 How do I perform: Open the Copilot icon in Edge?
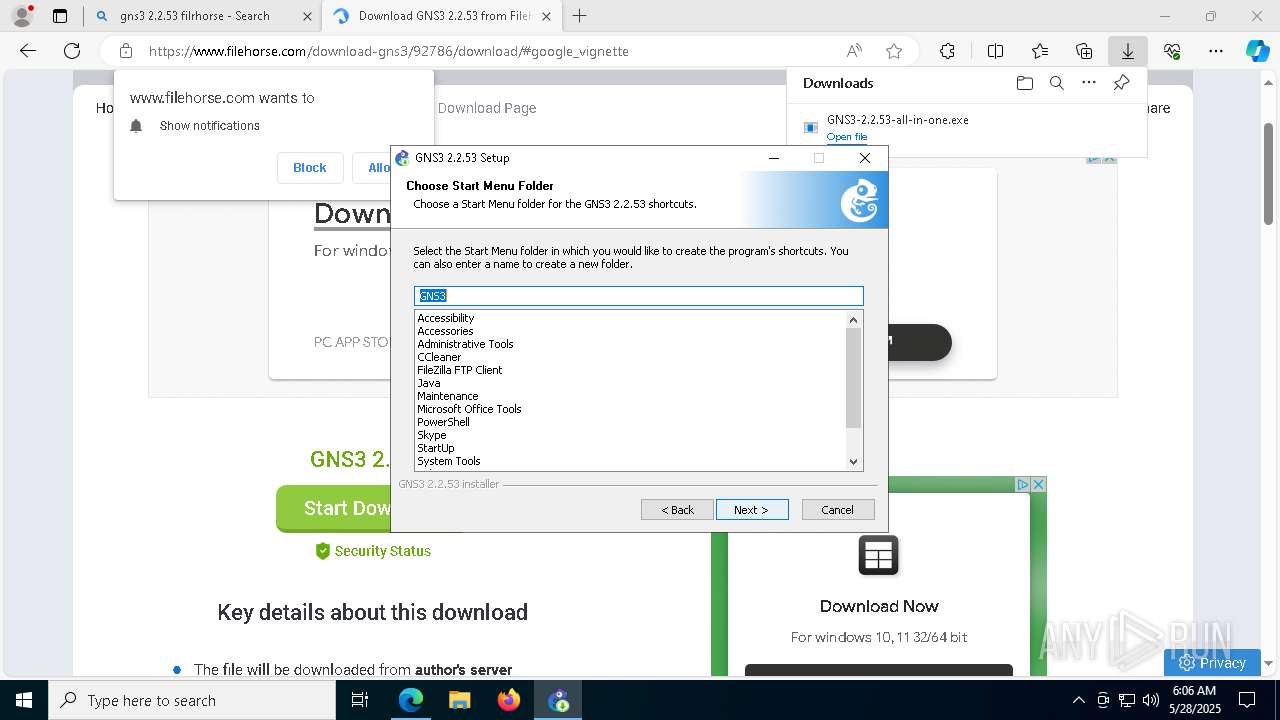coord(1257,51)
